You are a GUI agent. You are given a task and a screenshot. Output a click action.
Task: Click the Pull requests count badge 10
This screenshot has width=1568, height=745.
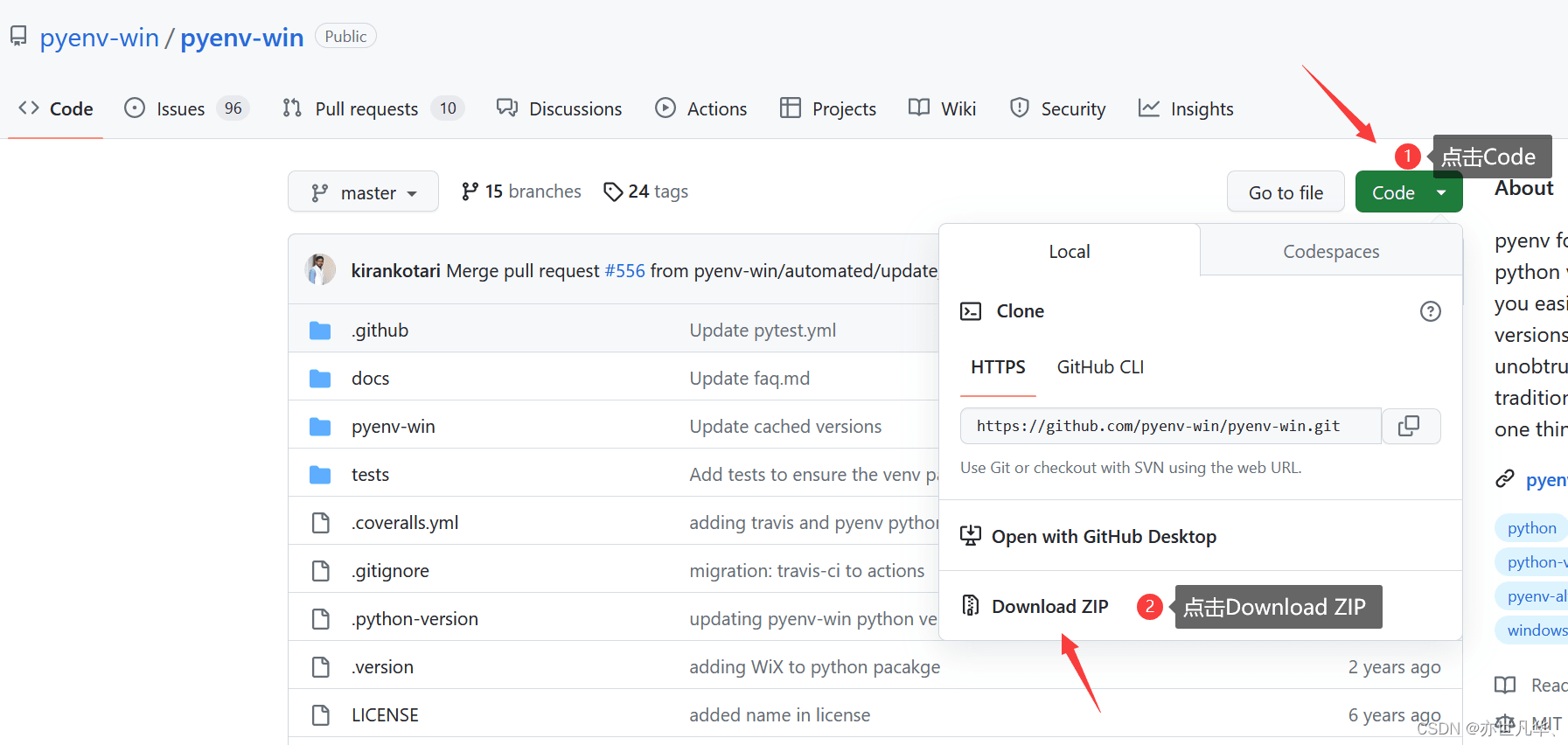pyautogui.click(x=448, y=108)
